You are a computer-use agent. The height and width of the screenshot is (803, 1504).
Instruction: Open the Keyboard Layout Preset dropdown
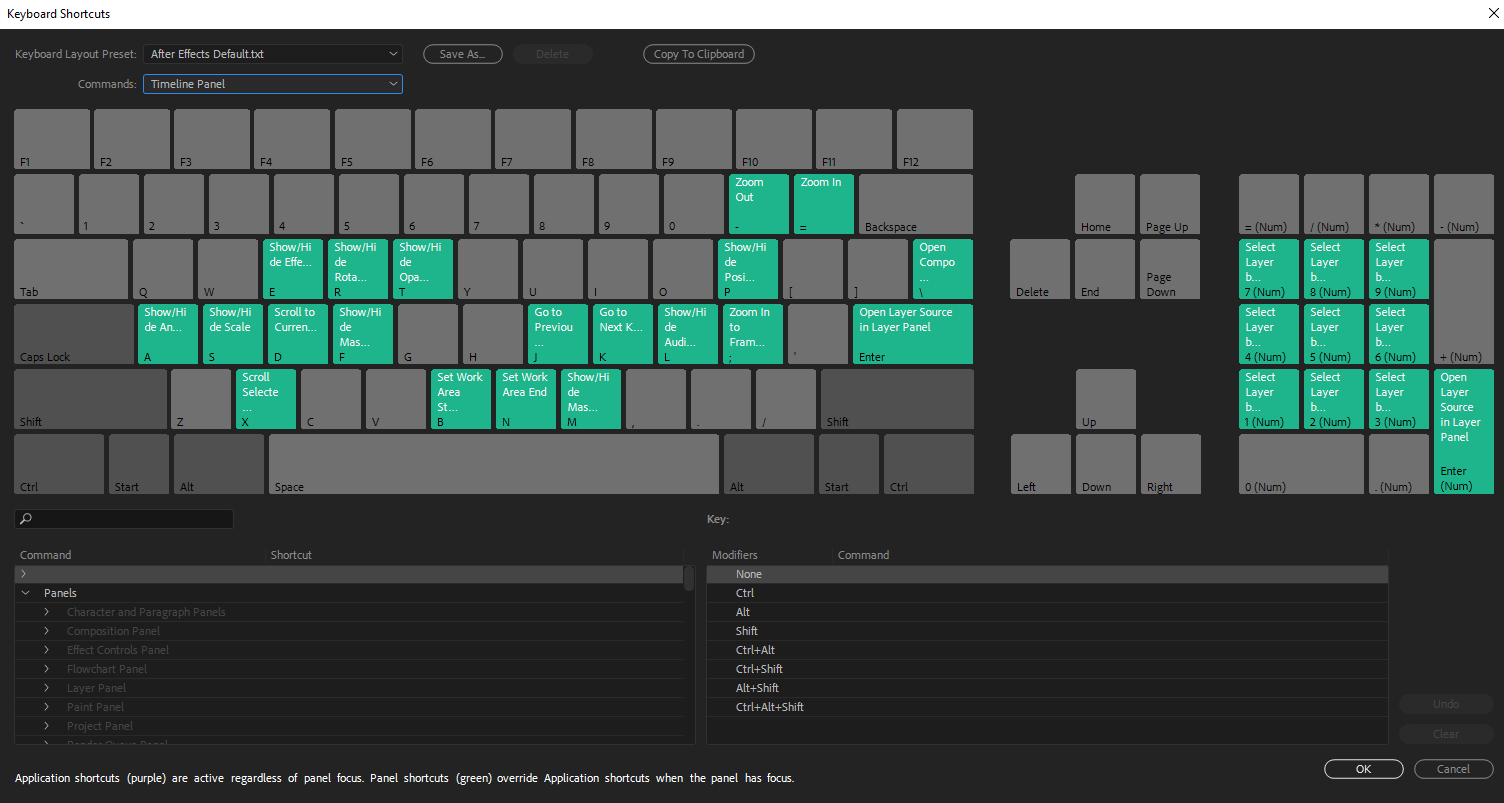272,54
